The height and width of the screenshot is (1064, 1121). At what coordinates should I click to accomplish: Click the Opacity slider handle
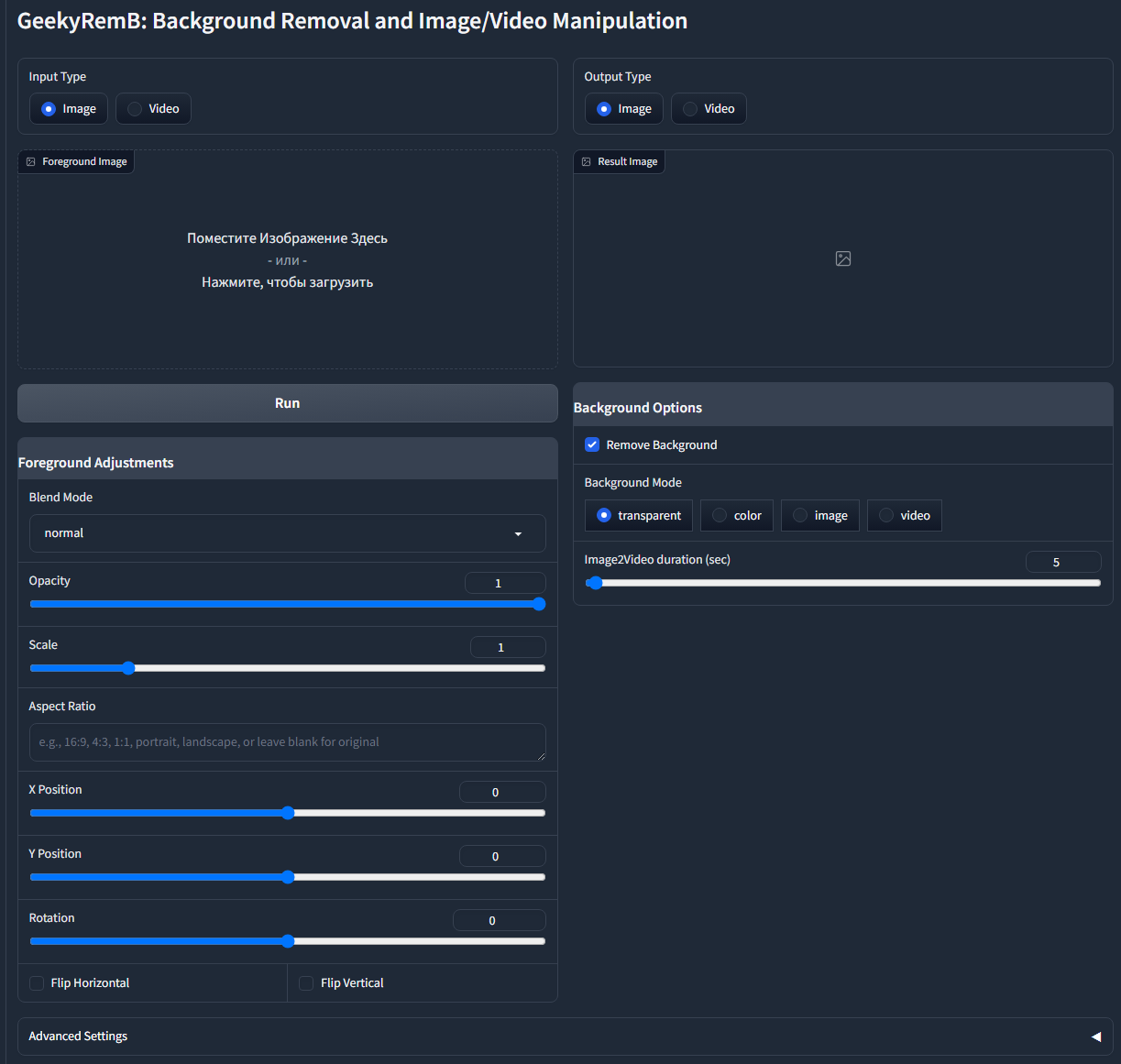pos(539,604)
